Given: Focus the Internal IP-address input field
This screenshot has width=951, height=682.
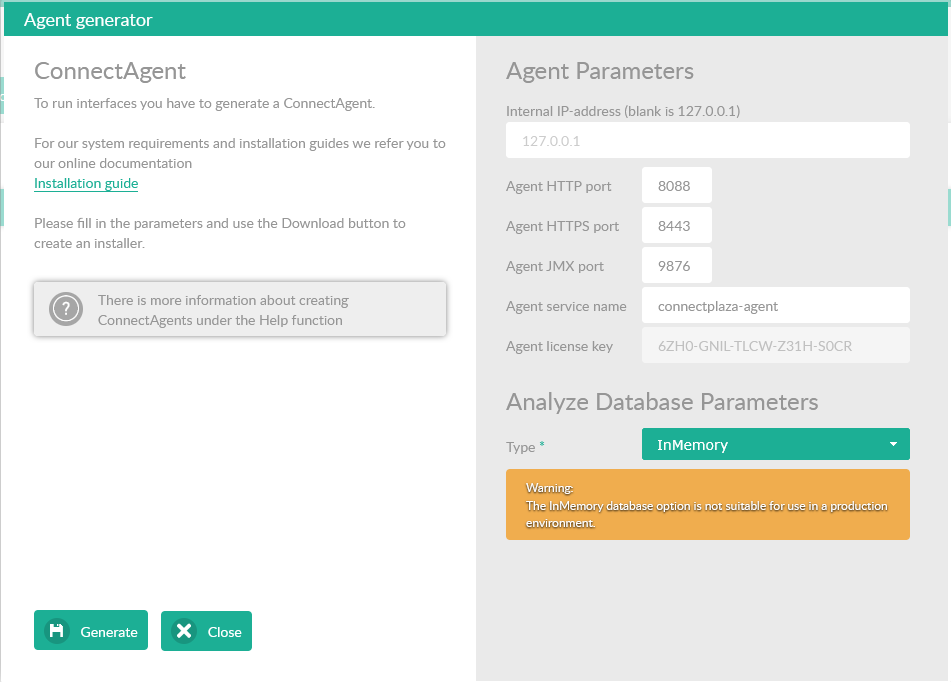Looking at the screenshot, I should [x=708, y=140].
